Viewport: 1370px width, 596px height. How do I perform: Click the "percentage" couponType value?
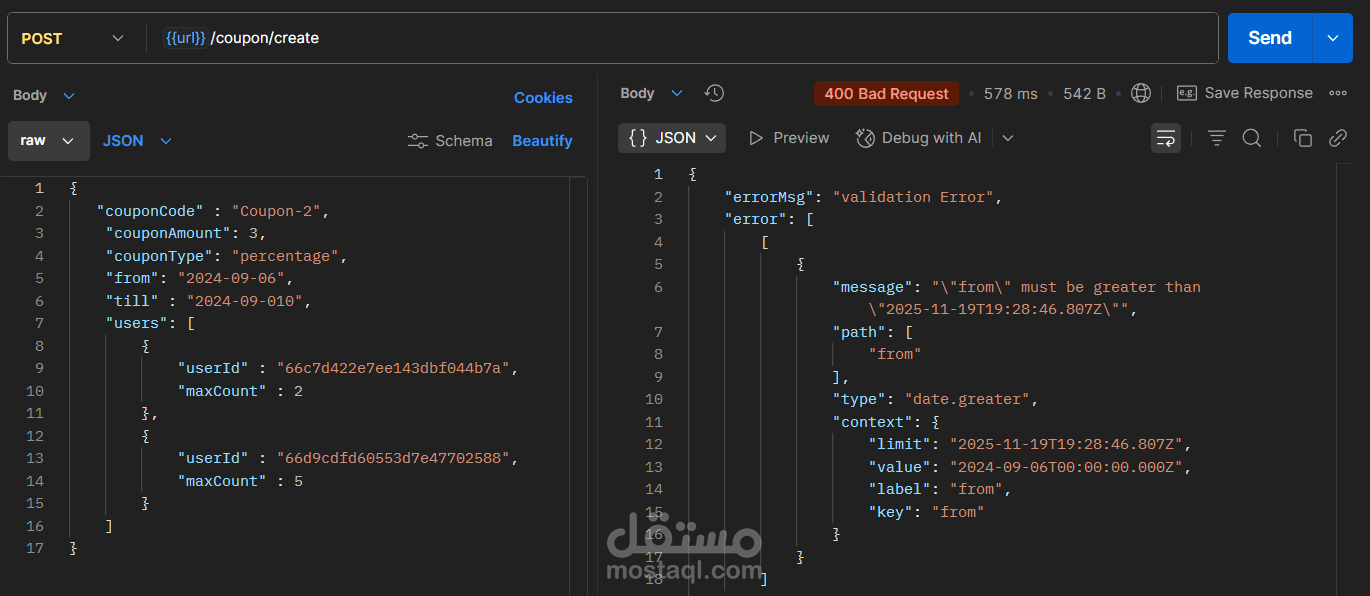pos(285,256)
